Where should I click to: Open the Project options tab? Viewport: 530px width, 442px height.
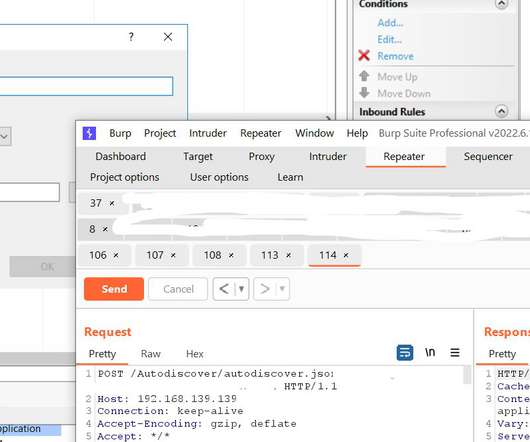tap(124, 177)
